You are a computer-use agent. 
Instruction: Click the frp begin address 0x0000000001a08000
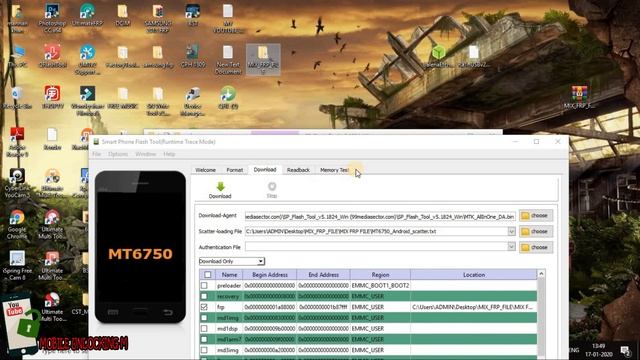coord(269,307)
